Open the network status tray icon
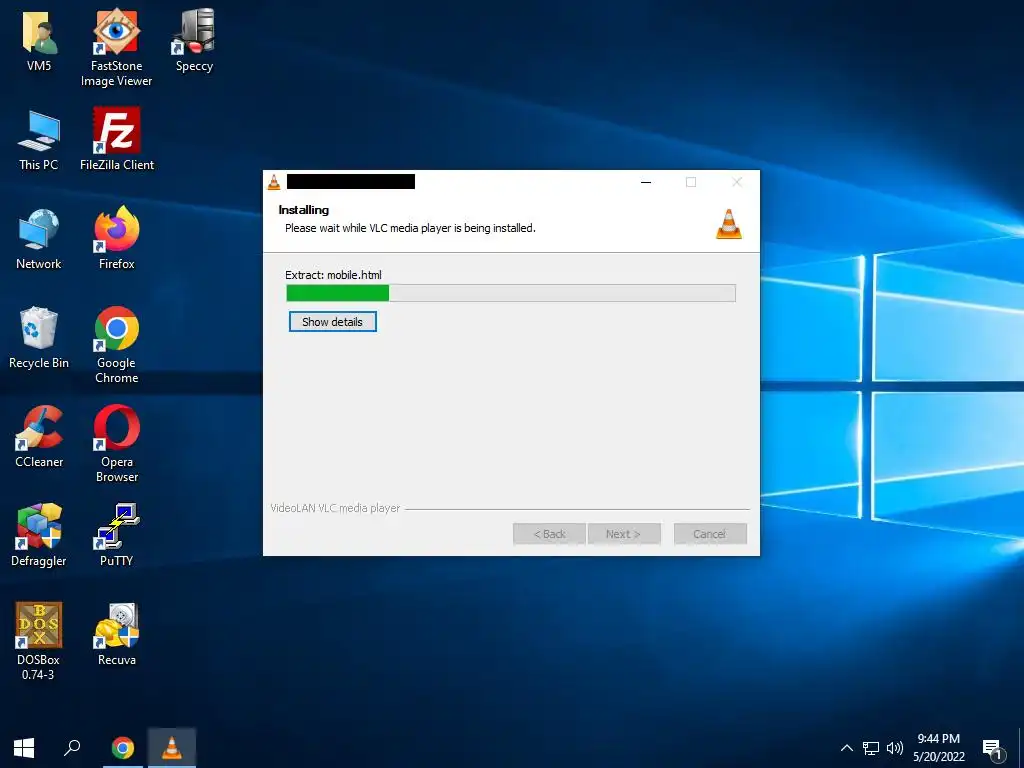Screen dimensions: 1024x768 (x=871, y=748)
